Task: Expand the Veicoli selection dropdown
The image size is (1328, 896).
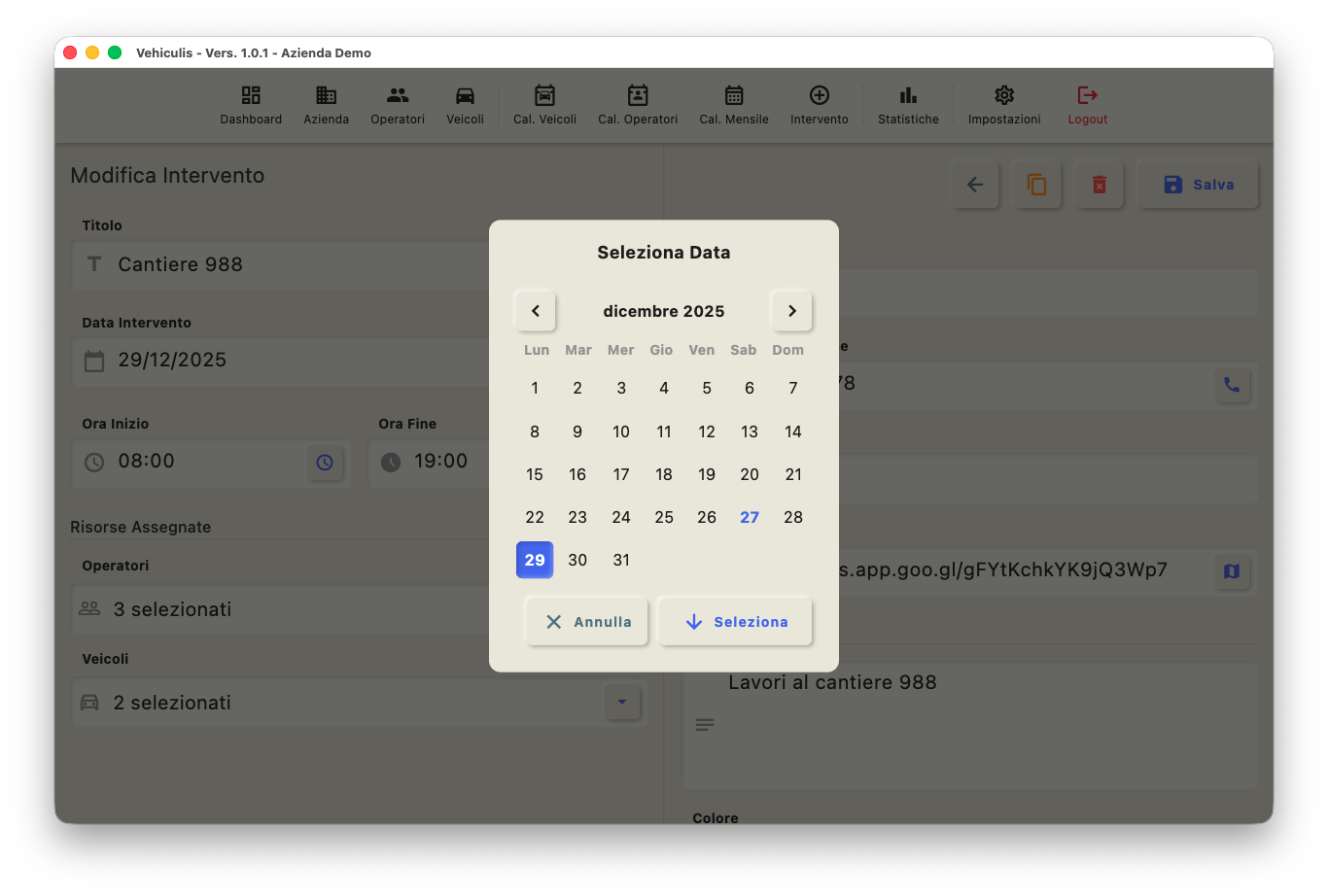Action: click(622, 702)
